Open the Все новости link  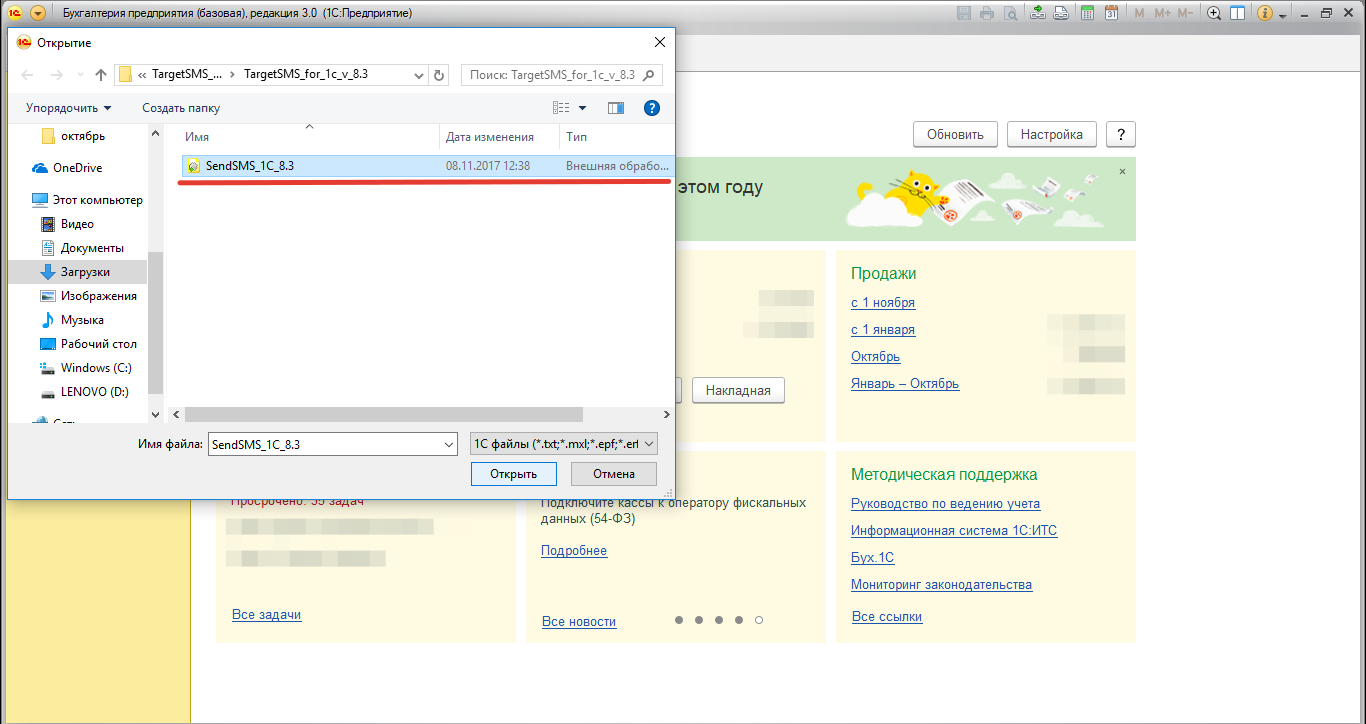click(x=579, y=622)
